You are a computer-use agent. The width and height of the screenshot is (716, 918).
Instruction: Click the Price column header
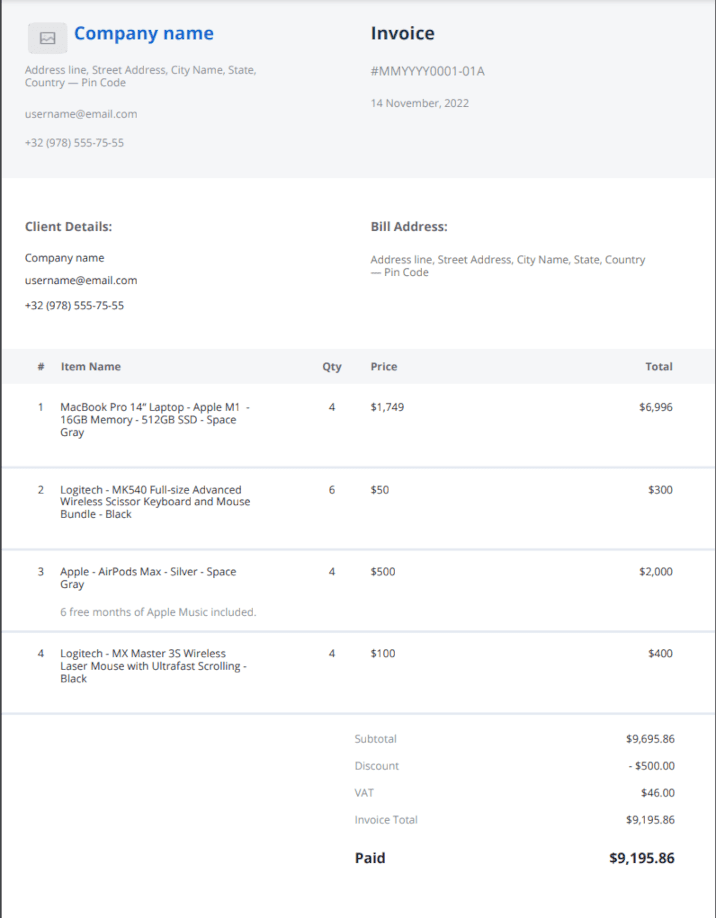(383, 367)
